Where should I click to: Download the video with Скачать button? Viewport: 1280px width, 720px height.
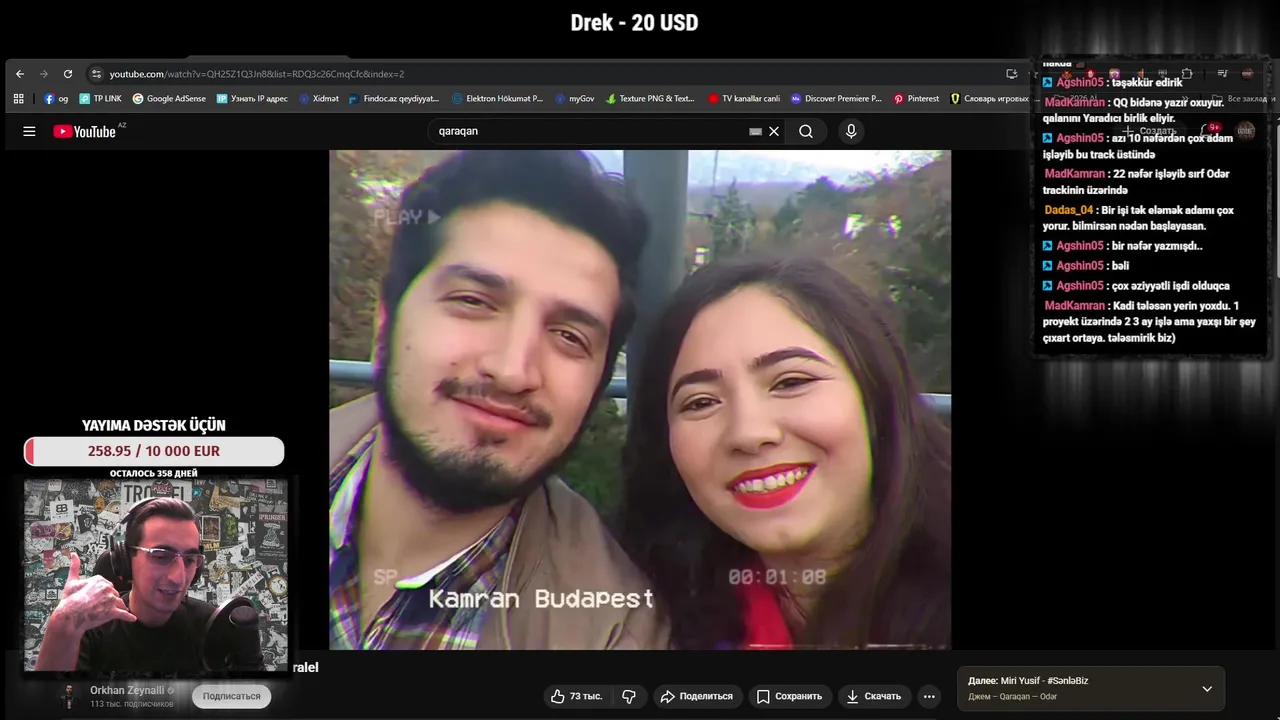coord(874,696)
